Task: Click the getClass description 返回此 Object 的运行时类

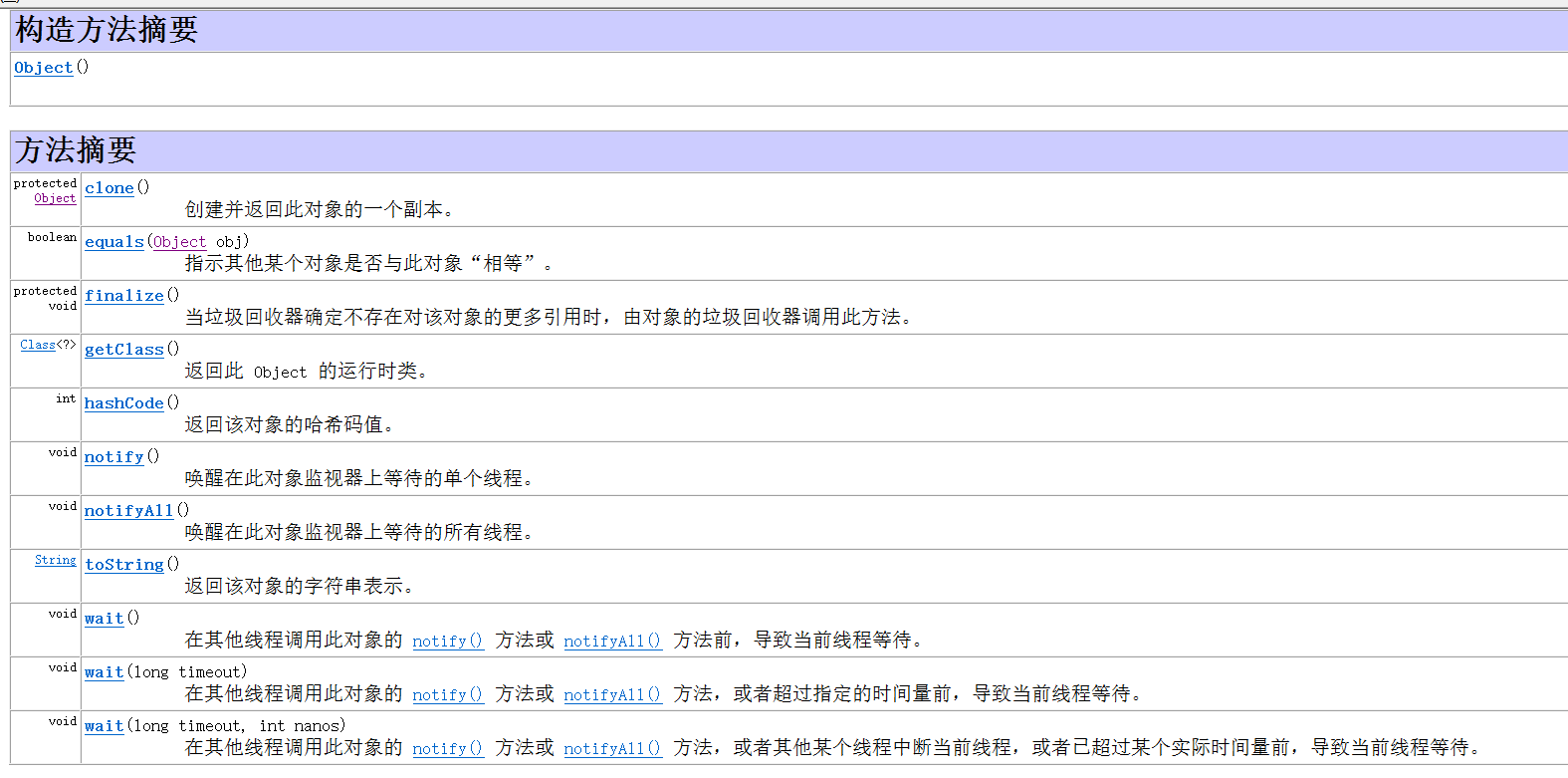Action: pyautogui.click(x=307, y=372)
